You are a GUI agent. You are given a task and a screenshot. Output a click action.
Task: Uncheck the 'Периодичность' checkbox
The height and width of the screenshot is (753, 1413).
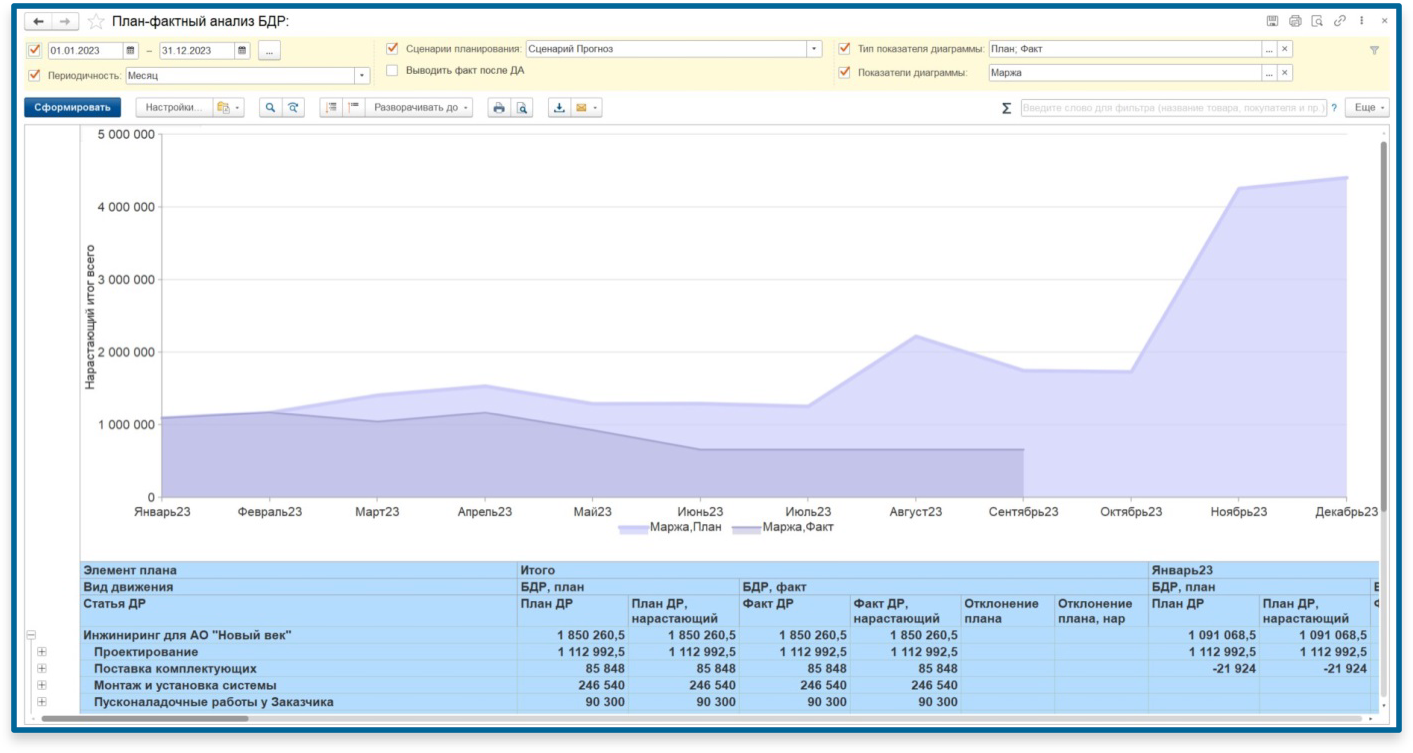[35, 75]
